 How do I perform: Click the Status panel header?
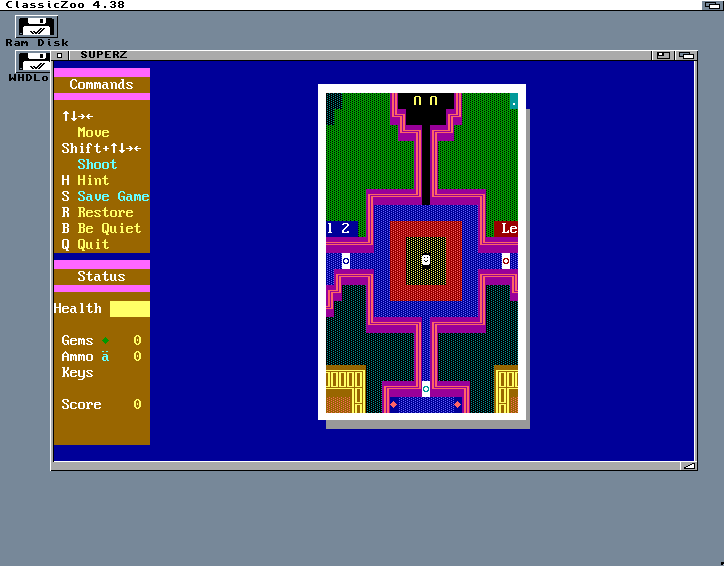pos(102,276)
